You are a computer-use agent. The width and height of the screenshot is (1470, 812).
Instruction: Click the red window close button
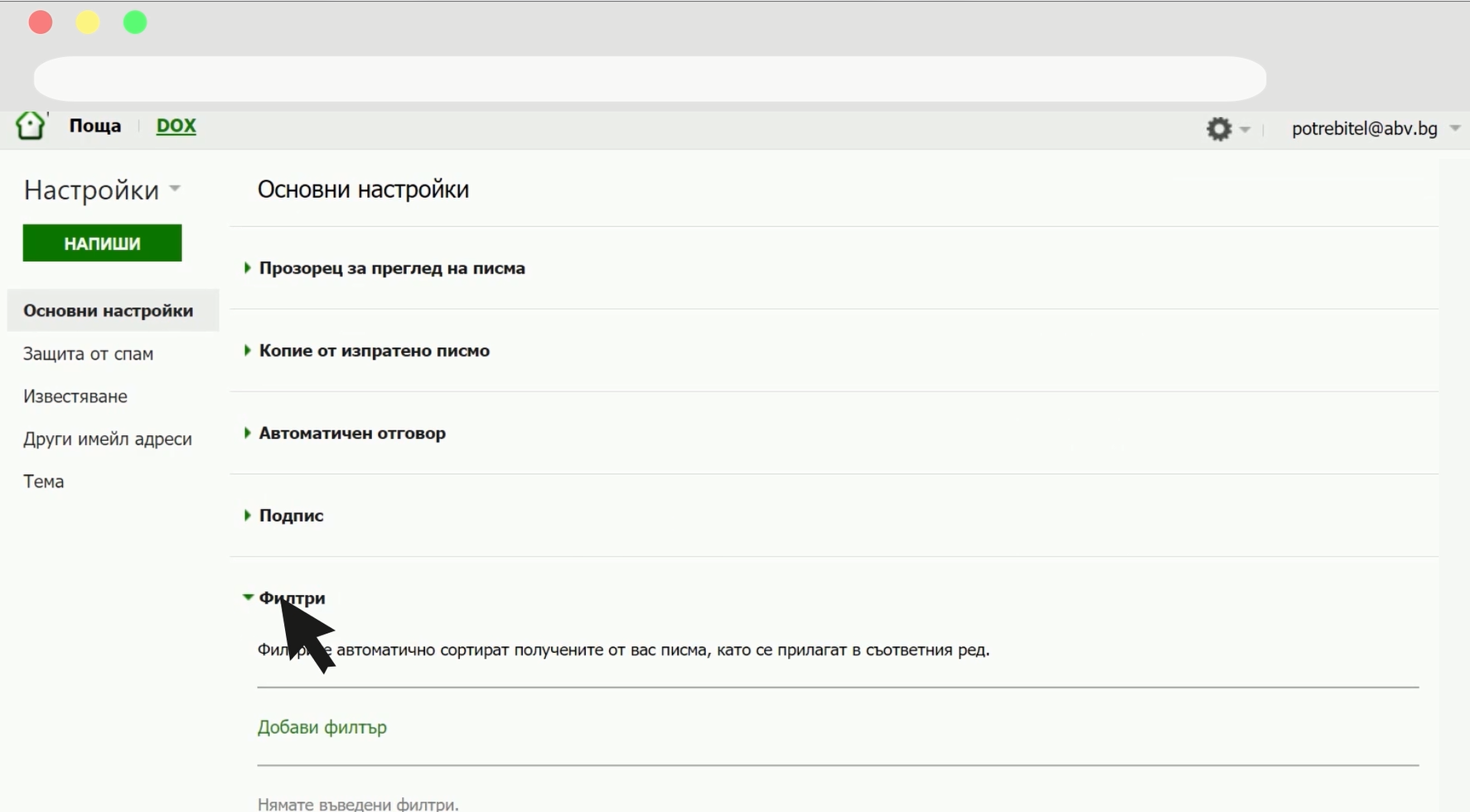point(41,22)
